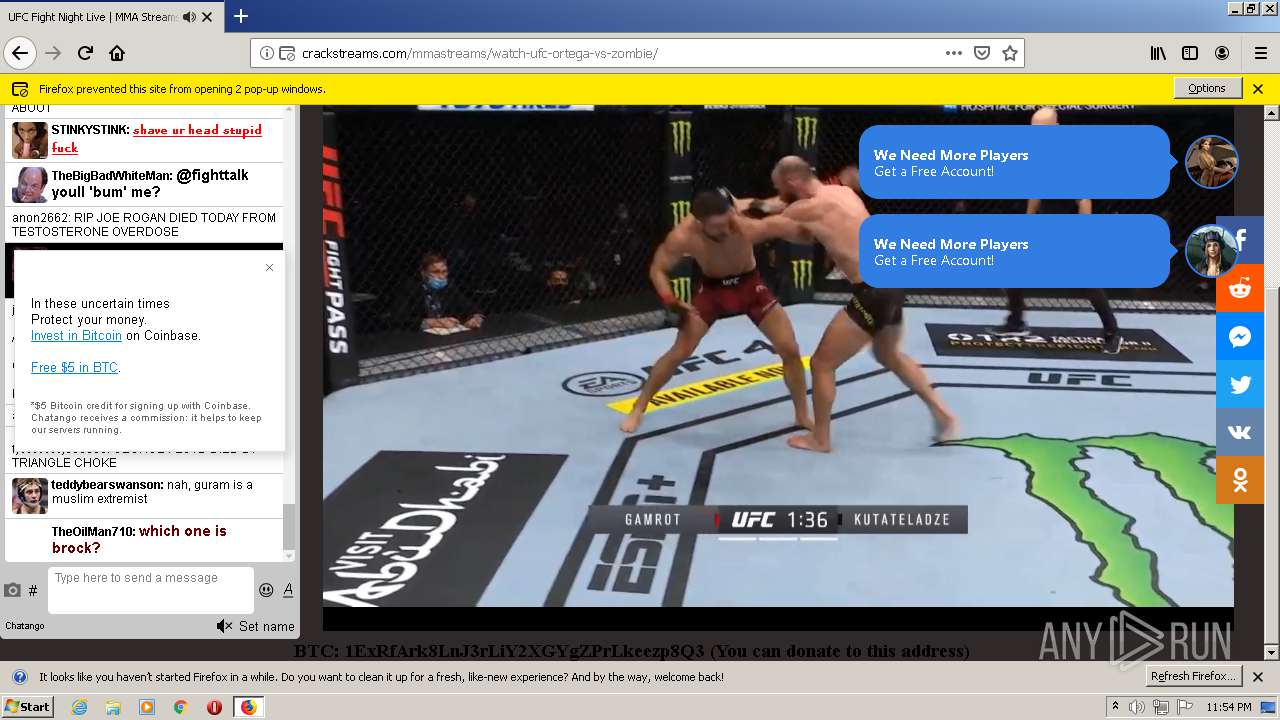The height and width of the screenshot is (720, 1280).
Task: Go back to the previous page
Action: click(20, 53)
